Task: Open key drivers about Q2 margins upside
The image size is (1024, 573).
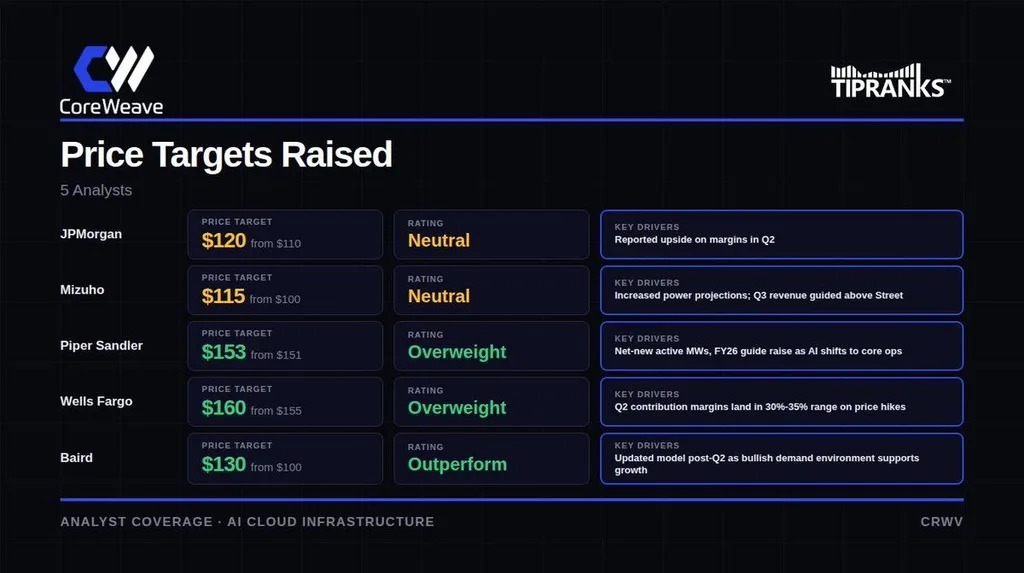Action: 782,235
